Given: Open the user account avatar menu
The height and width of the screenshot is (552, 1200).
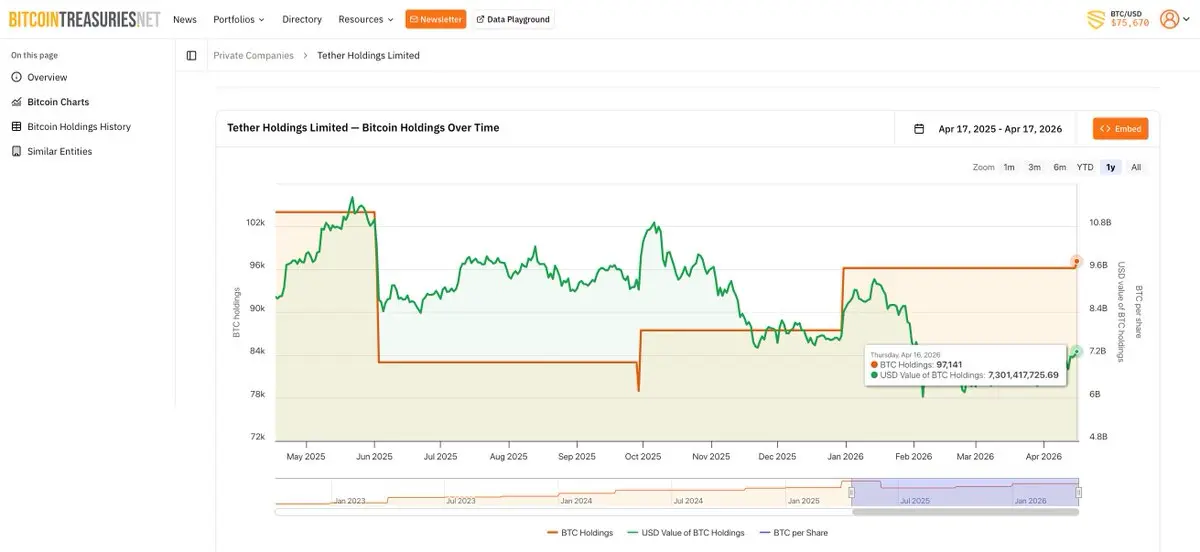Looking at the screenshot, I should (x=1168, y=19).
